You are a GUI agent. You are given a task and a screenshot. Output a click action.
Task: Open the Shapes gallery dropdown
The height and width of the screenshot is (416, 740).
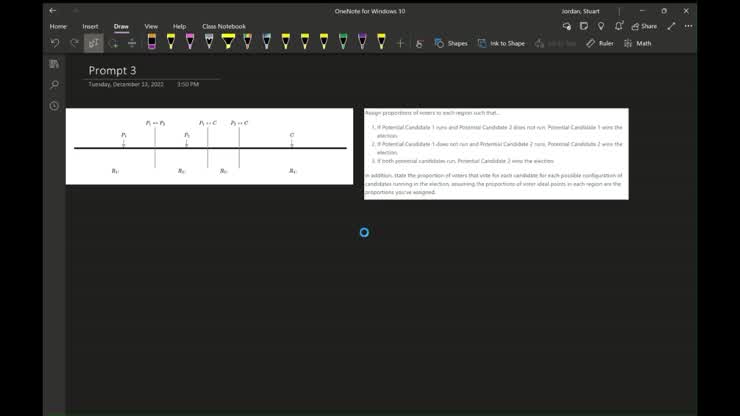tap(451, 43)
